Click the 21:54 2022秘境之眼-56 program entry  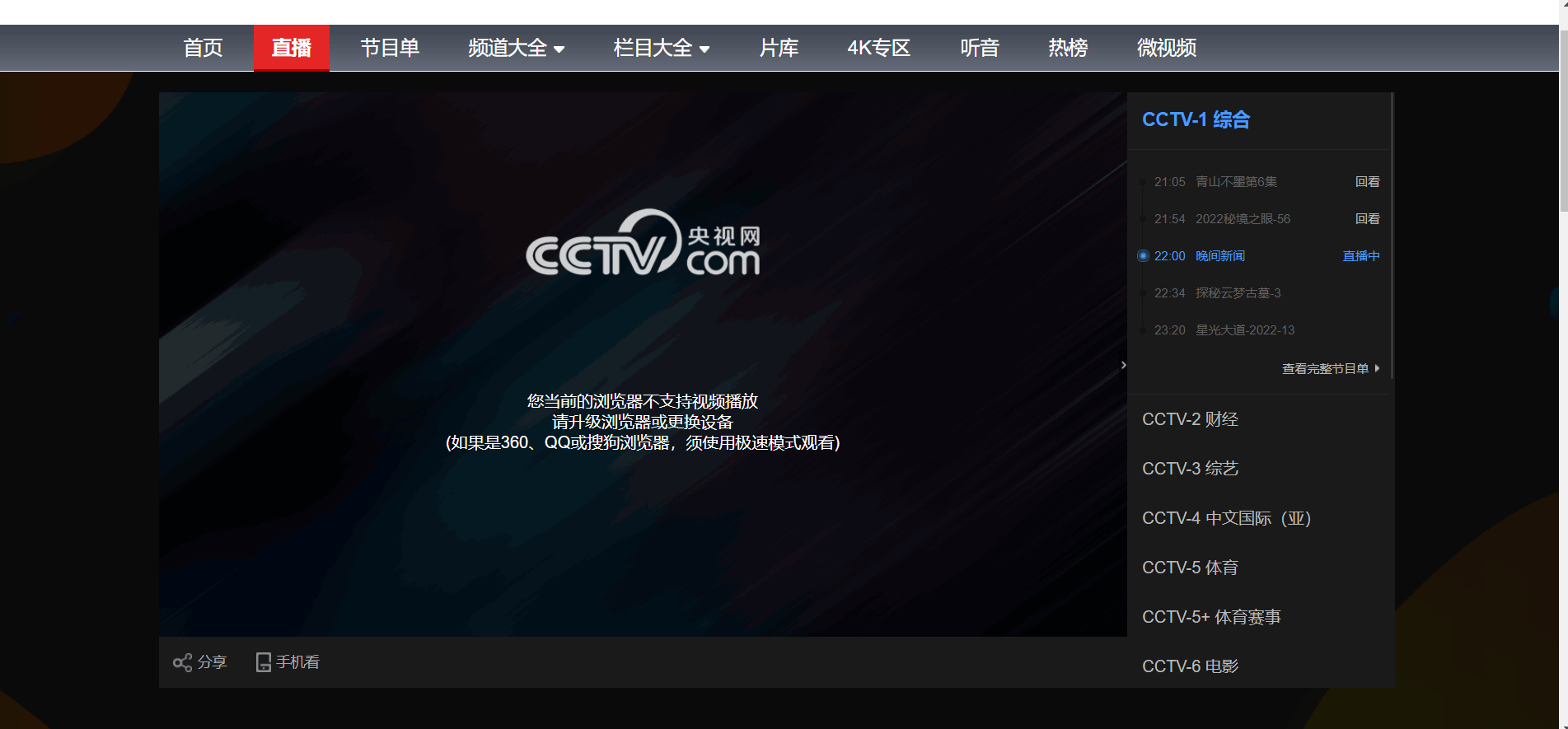pos(1222,219)
